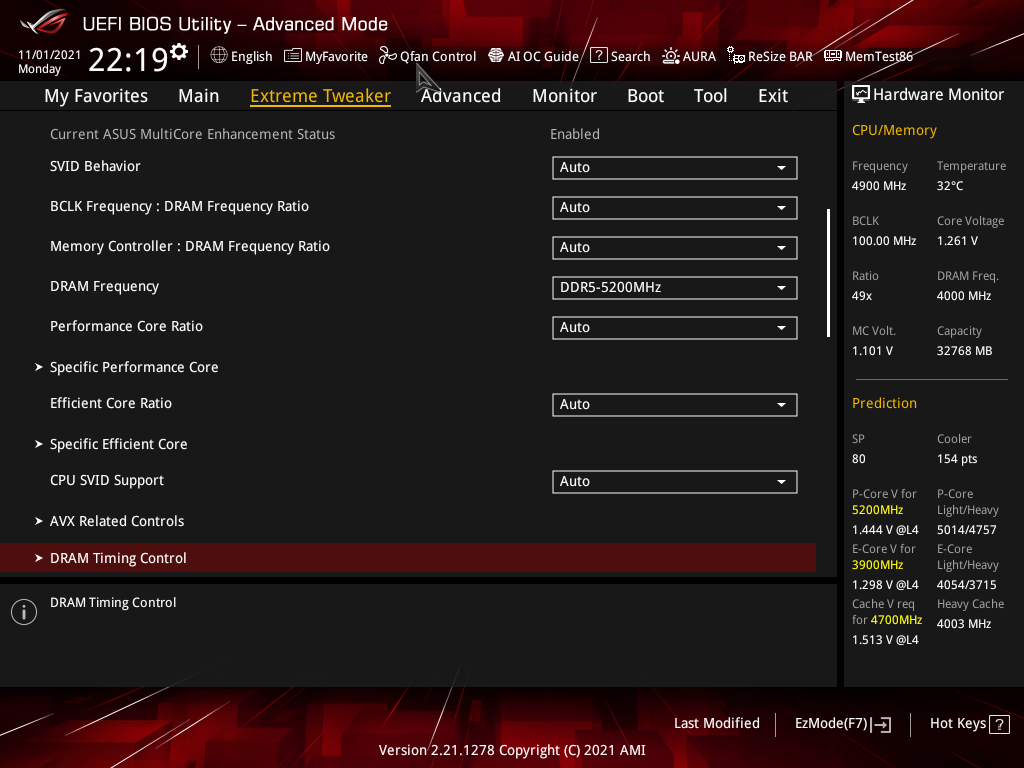
Task: Click the settings list scrollbar
Action: tap(828, 273)
